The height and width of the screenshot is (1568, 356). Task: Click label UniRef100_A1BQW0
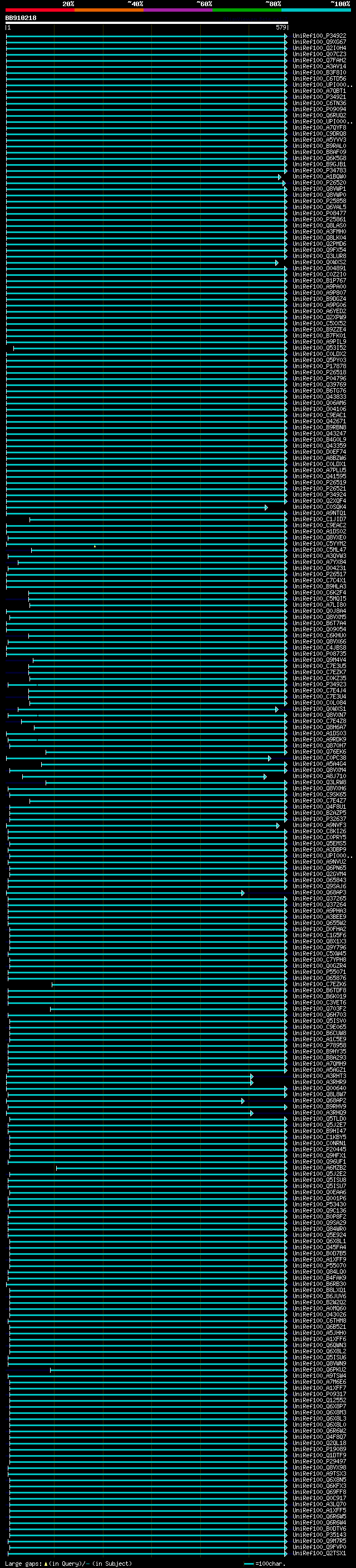pyautogui.click(x=319, y=176)
